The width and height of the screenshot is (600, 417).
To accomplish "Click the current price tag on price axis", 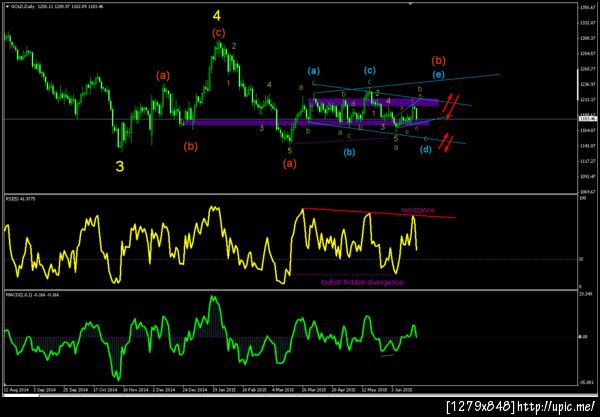I will [x=588, y=119].
